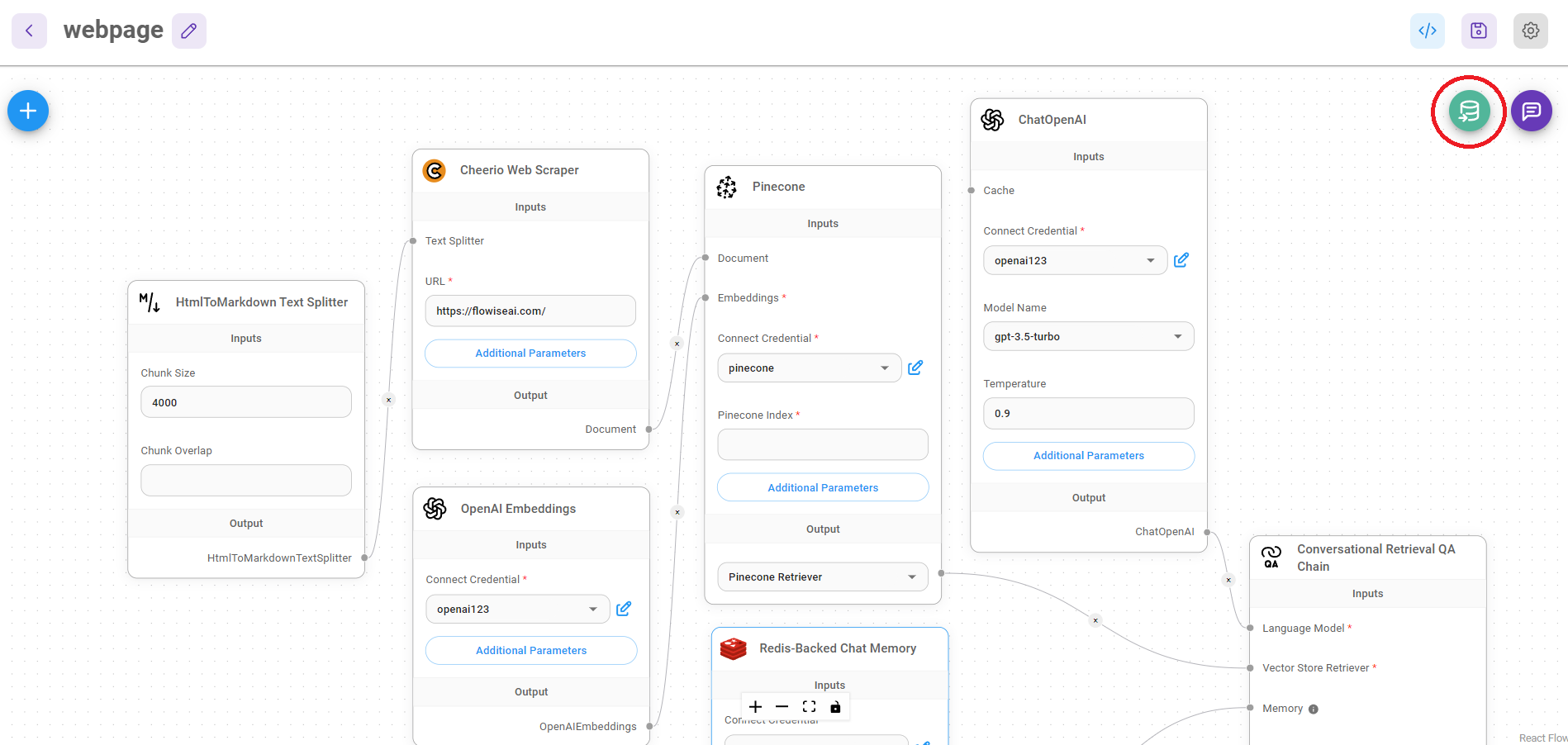Open Cheerio Web Scraper Additional Parameters
1568x745 pixels.
click(x=530, y=354)
